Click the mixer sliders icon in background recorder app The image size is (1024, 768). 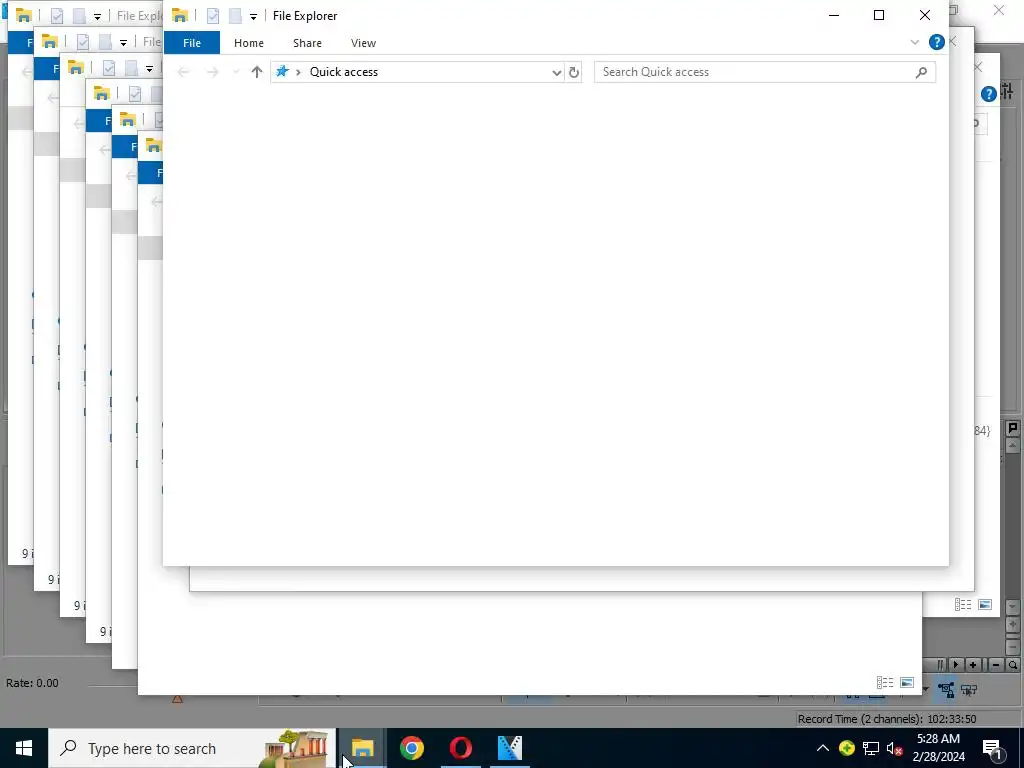coord(1008,92)
